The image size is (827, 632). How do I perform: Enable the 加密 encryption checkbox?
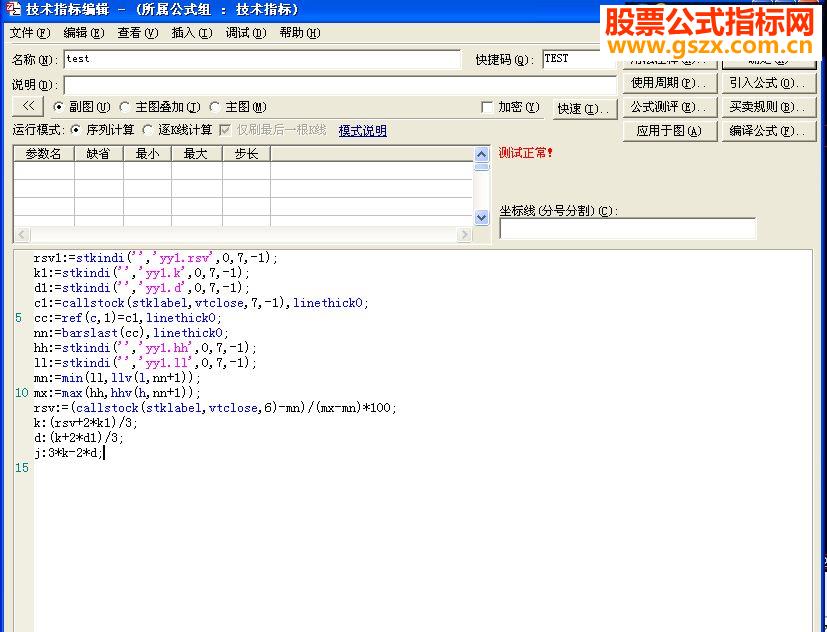click(485, 106)
